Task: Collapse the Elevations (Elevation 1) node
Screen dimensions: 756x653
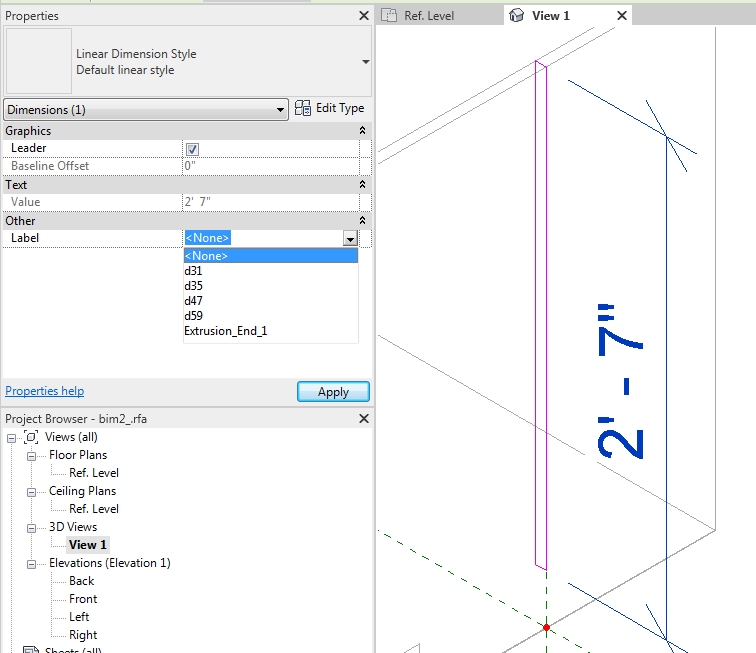Action: point(31,564)
